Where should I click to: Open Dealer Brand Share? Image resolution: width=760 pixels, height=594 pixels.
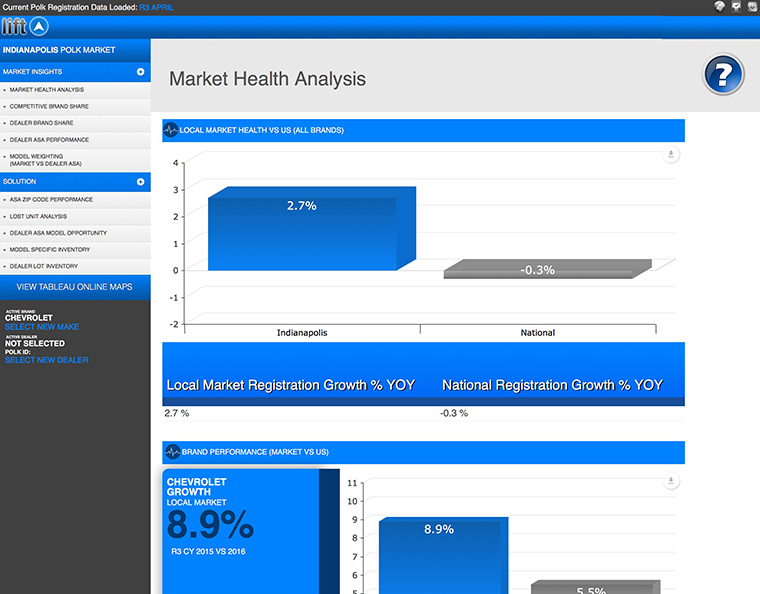pos(75,123)
